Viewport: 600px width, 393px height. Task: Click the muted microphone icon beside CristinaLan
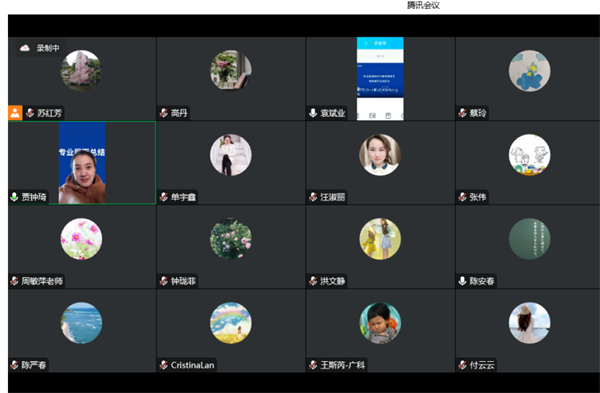[x=164, y=365]
